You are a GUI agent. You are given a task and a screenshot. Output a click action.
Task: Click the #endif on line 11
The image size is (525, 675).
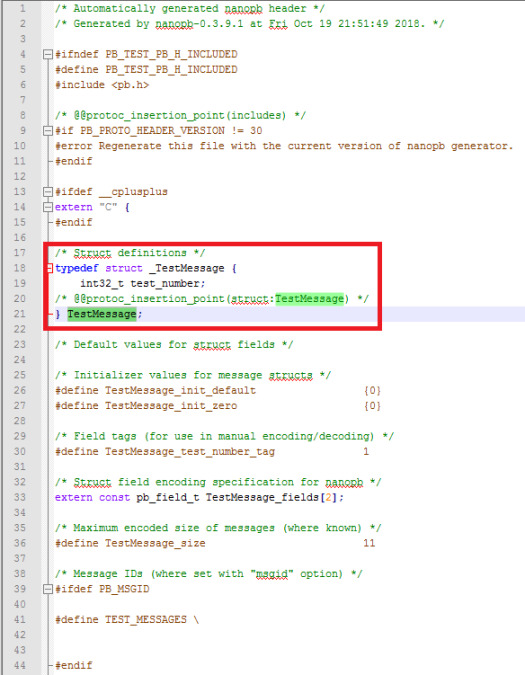[x=74, y=161]
